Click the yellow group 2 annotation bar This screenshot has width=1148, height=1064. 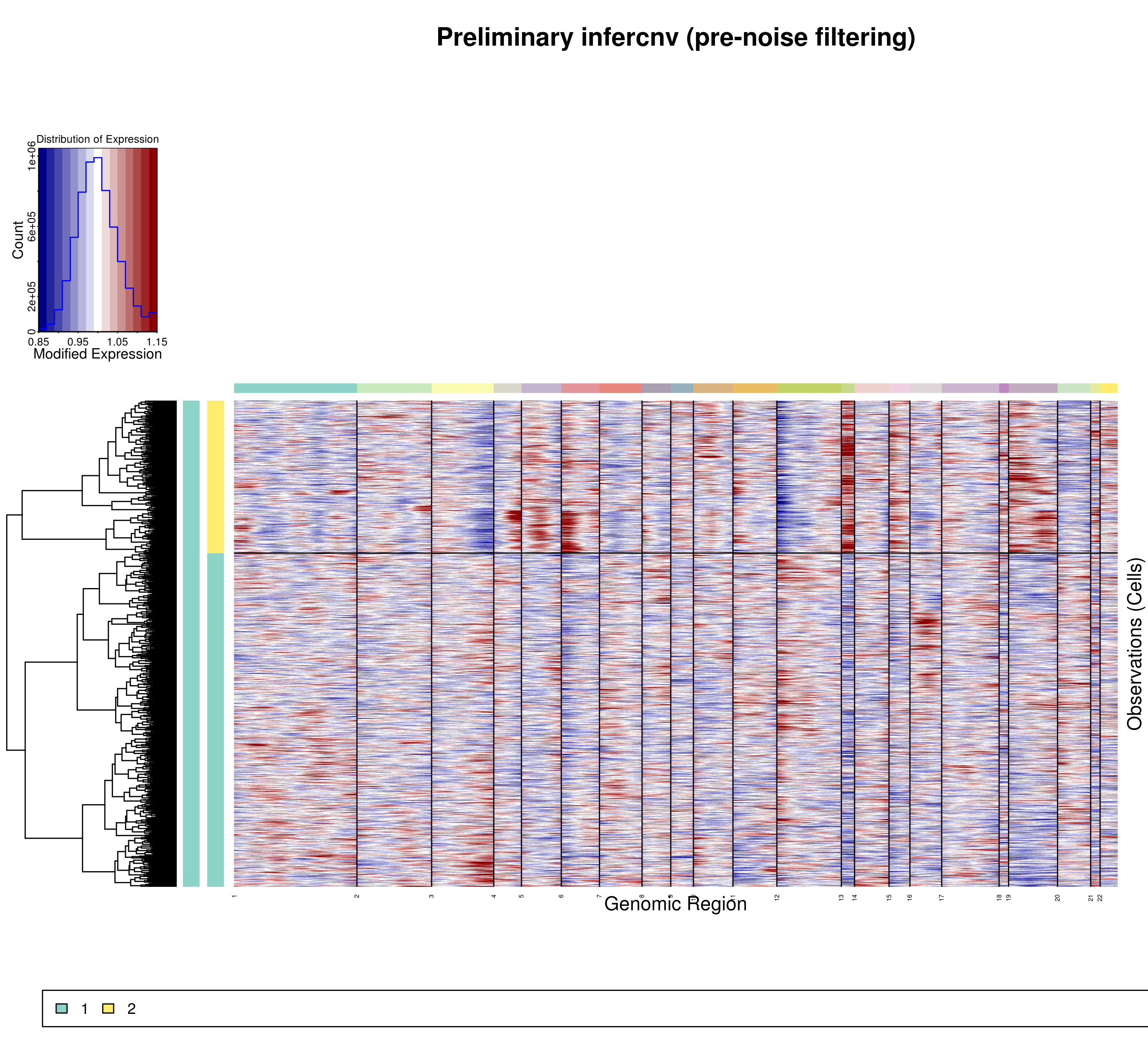[215, 477]
